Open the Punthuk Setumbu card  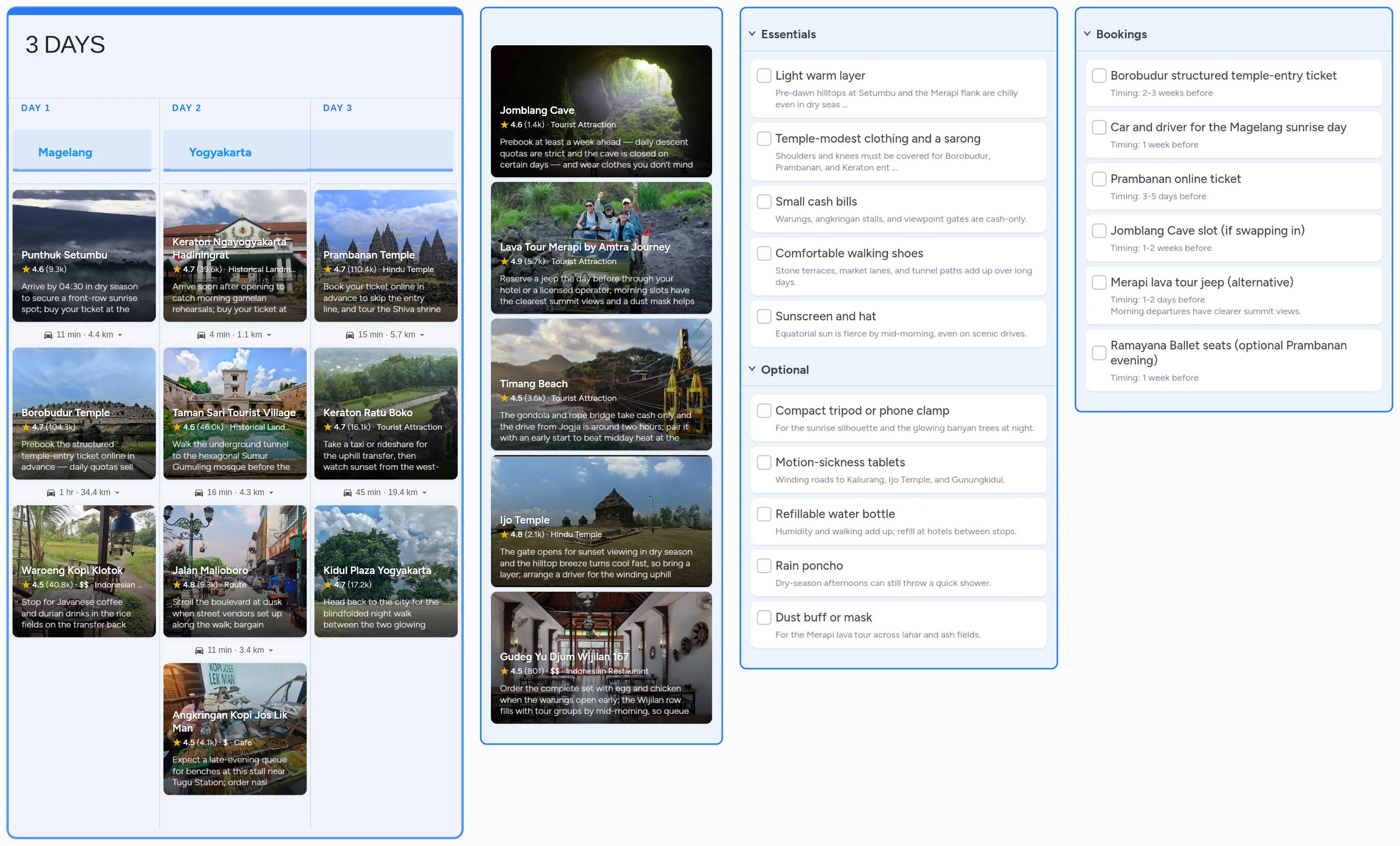[84, 256]
